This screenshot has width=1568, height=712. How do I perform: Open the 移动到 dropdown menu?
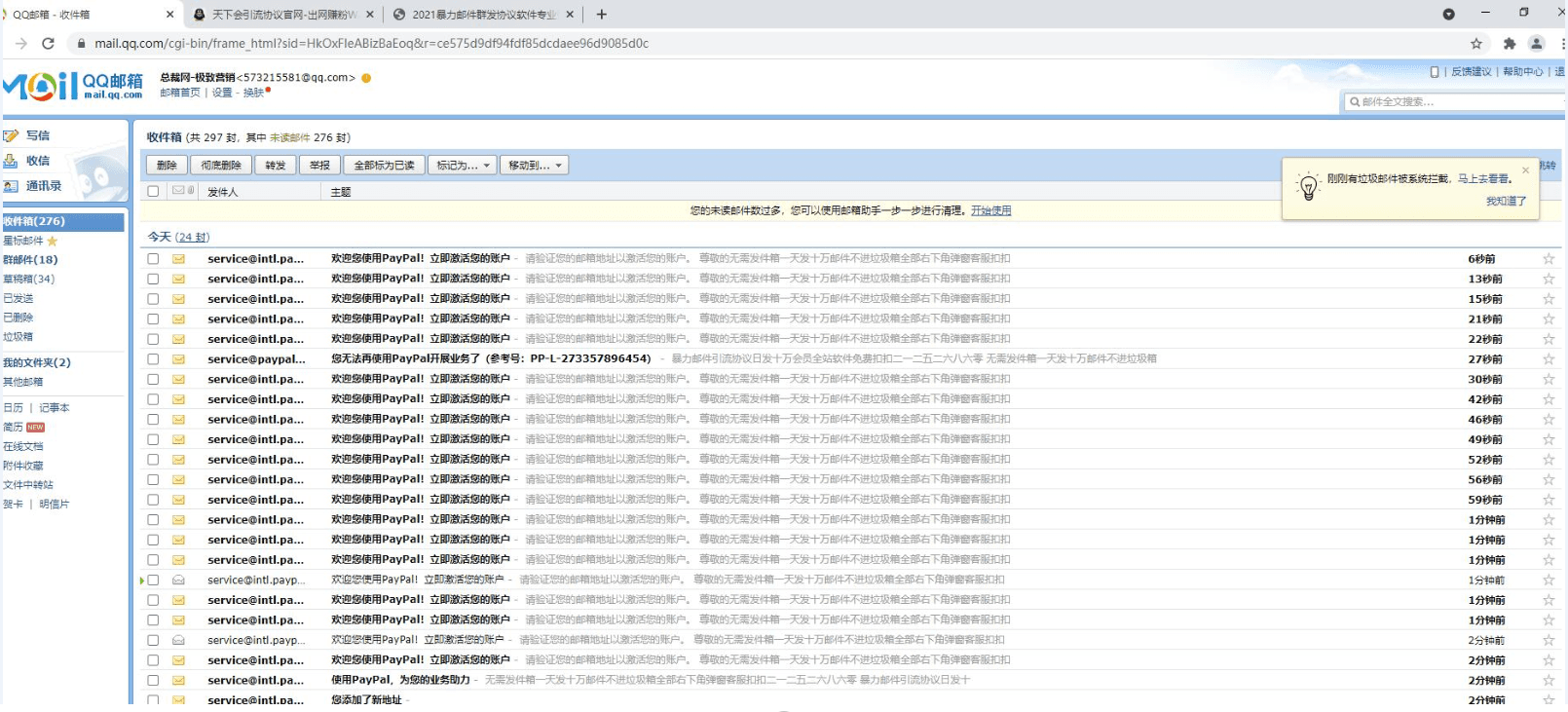(534, 166)
